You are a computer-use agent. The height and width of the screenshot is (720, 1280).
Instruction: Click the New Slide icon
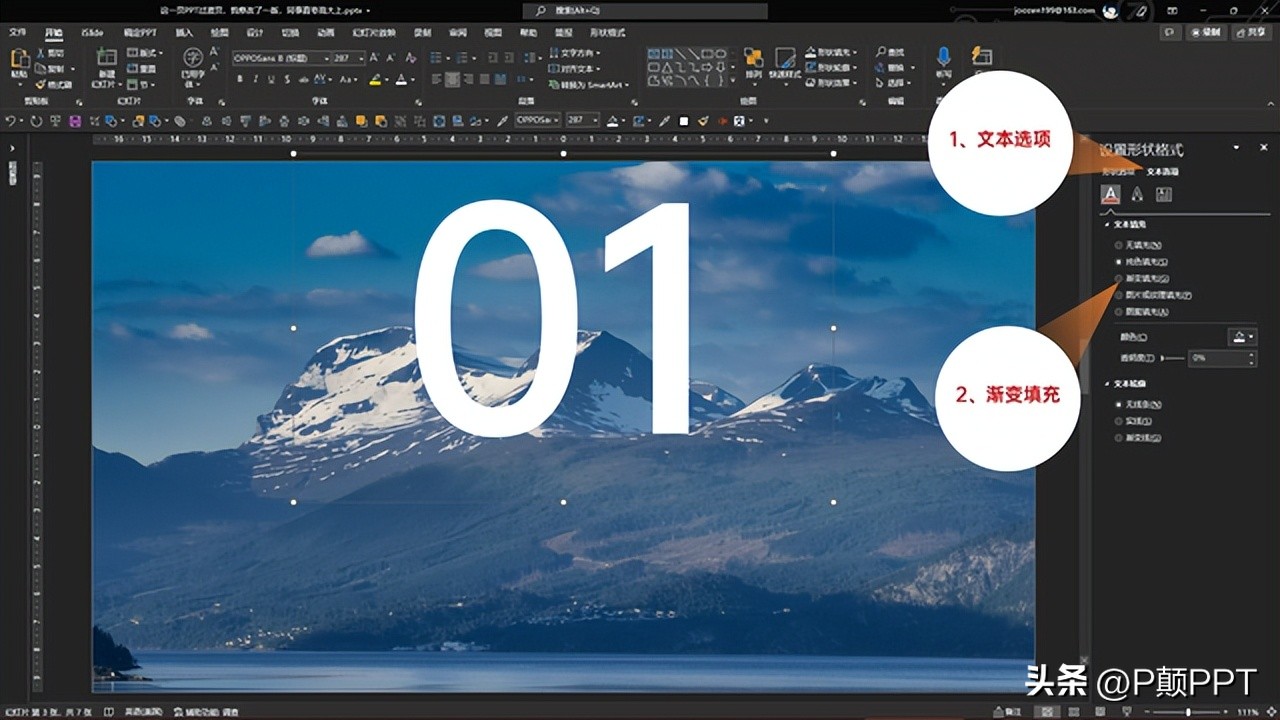click(x=106, y=58)
